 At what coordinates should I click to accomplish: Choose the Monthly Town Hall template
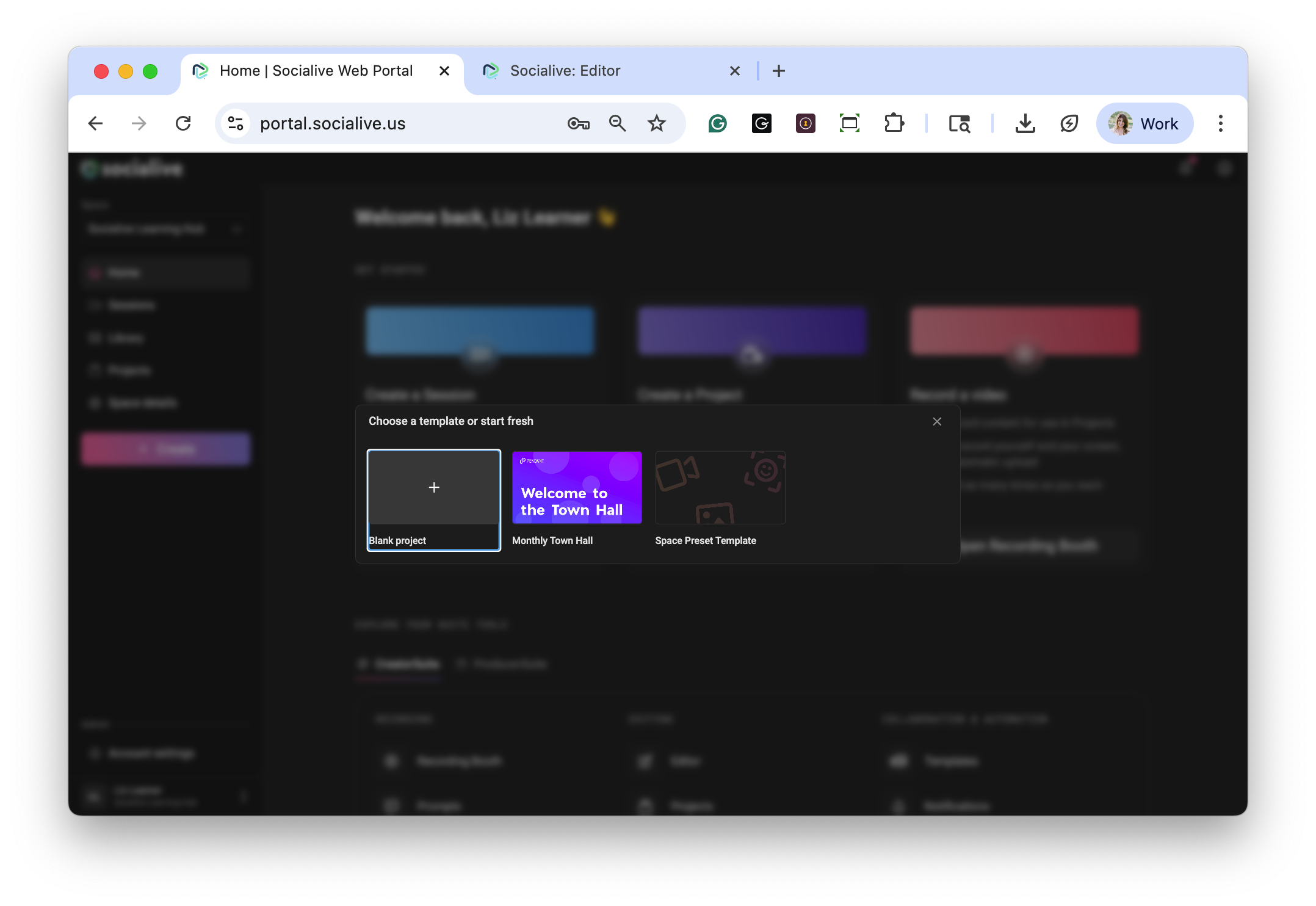pos(576,488)
